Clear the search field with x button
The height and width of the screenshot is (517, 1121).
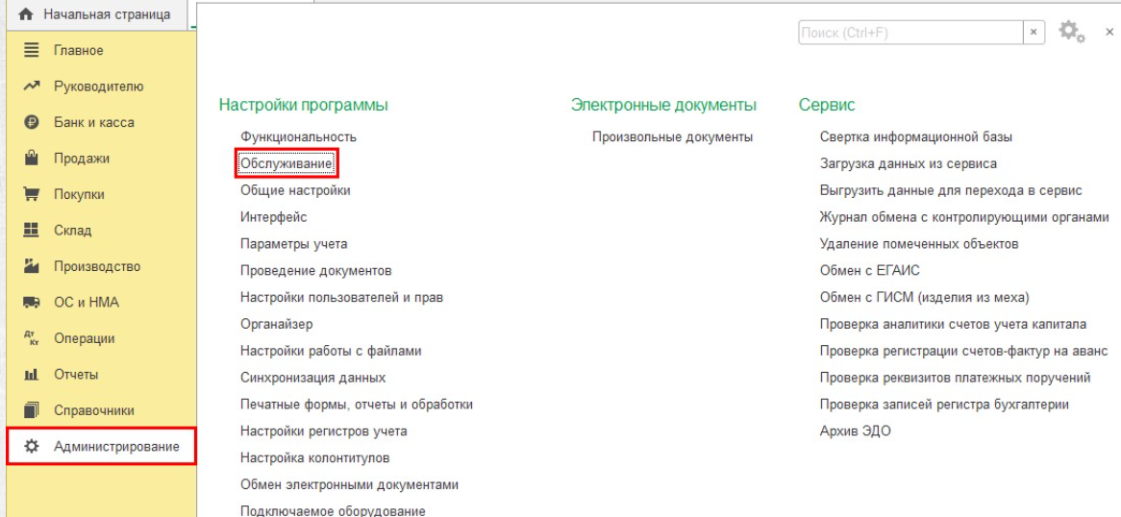coord(1034,33)
